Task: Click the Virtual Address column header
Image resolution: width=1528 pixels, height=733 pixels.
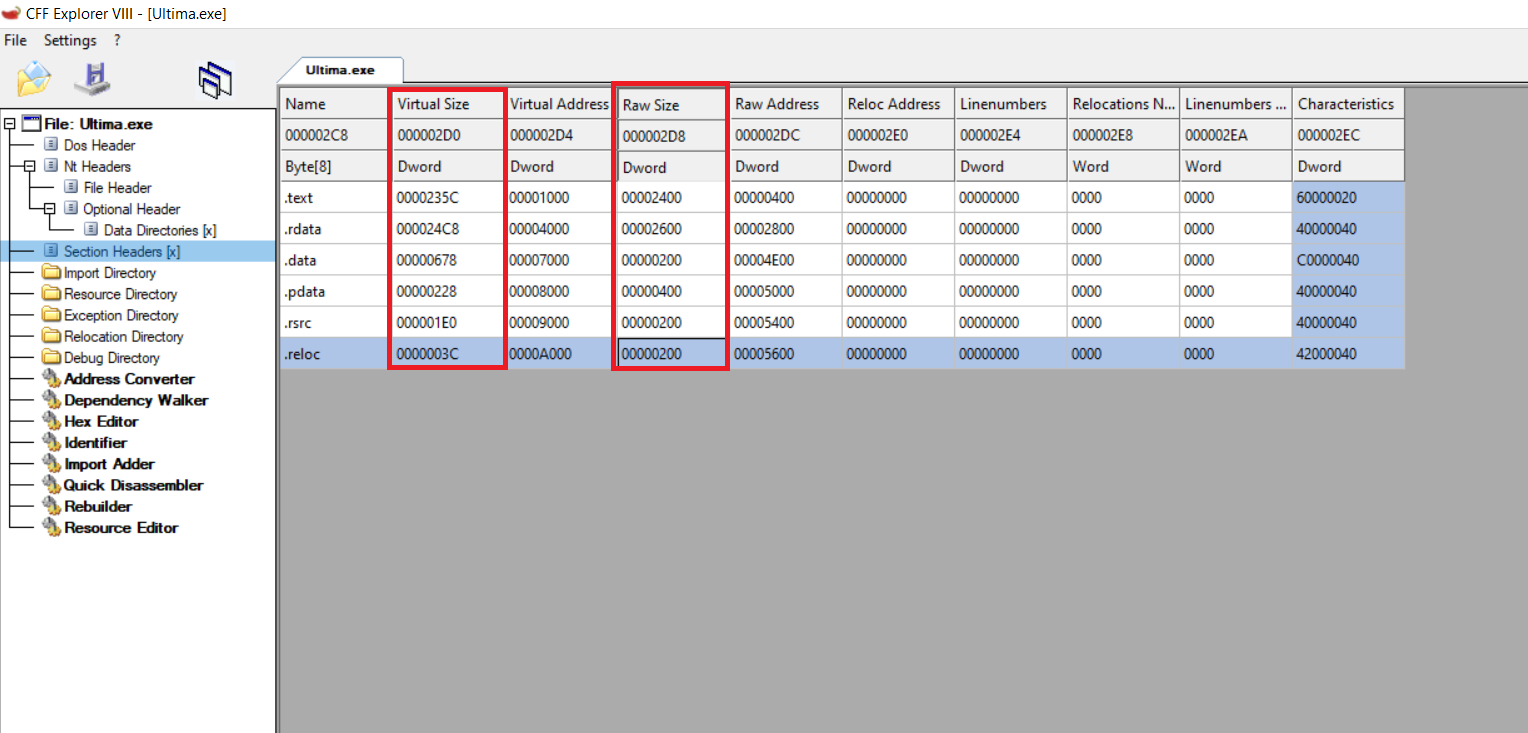Action: [560, 104]
